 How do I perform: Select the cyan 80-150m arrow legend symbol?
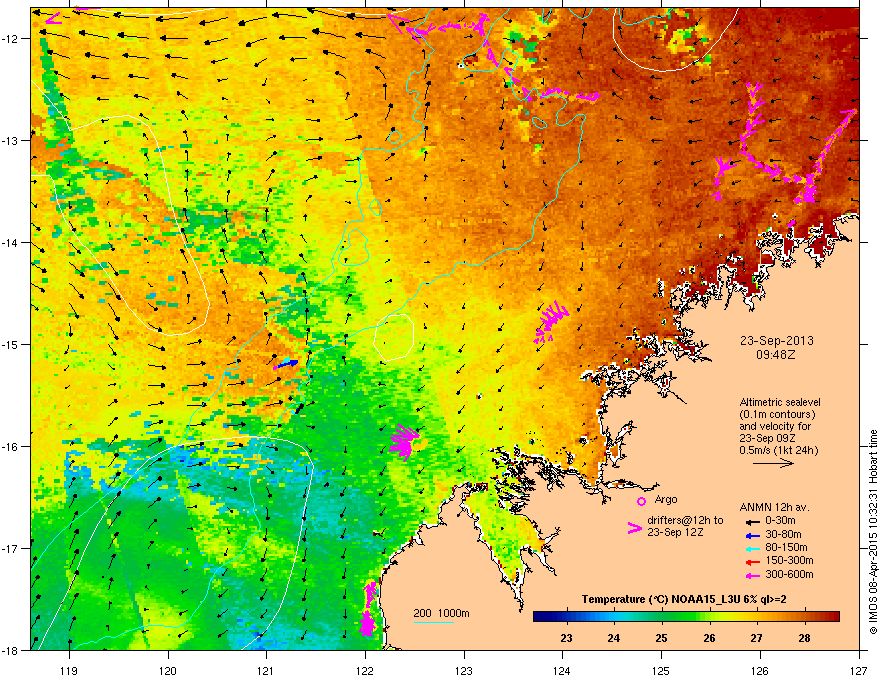pyautogui.click(x=753, y=548)
